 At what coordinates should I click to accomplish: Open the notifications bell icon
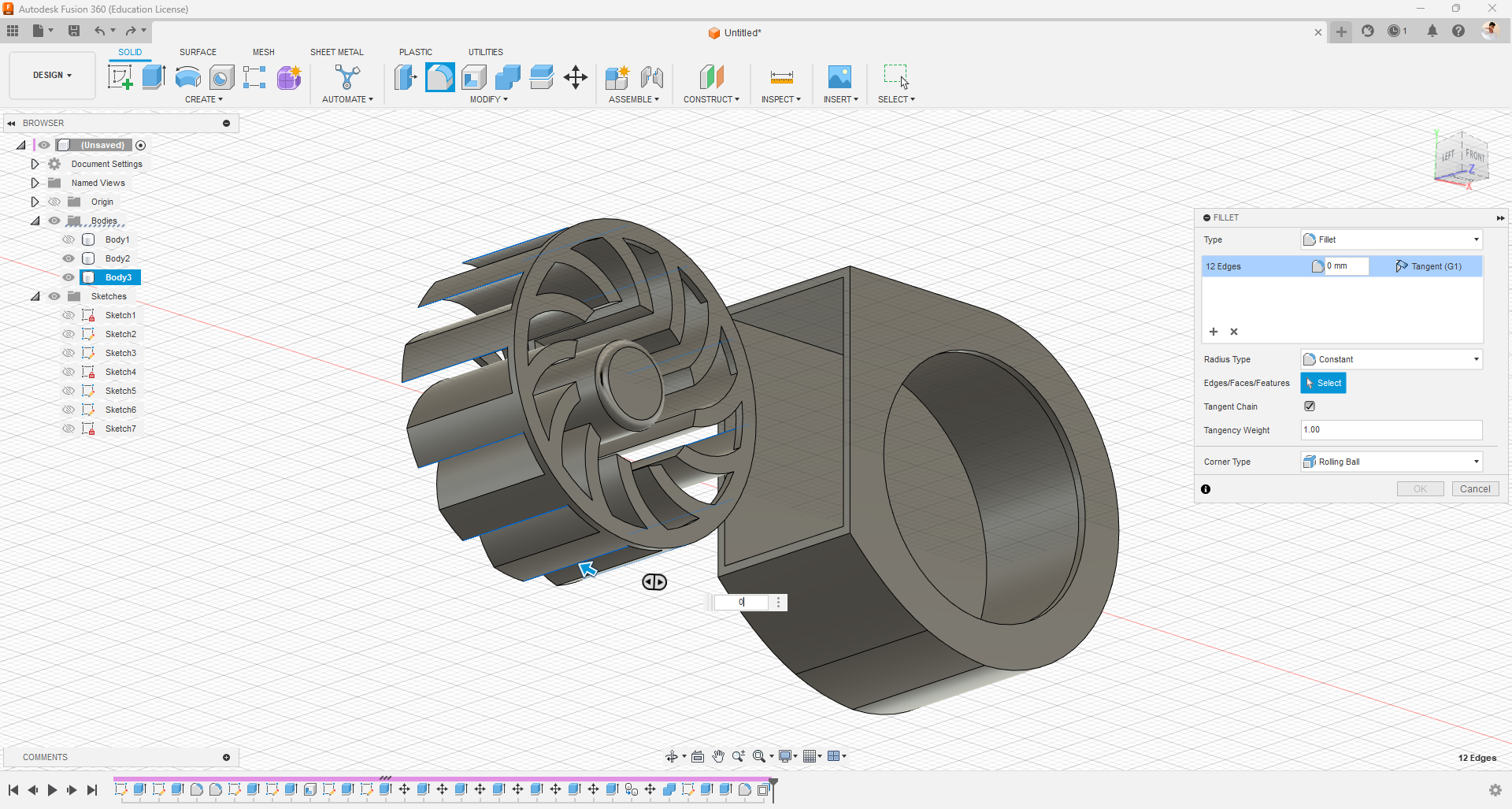pyautogui.click(x=1432, y=31)
